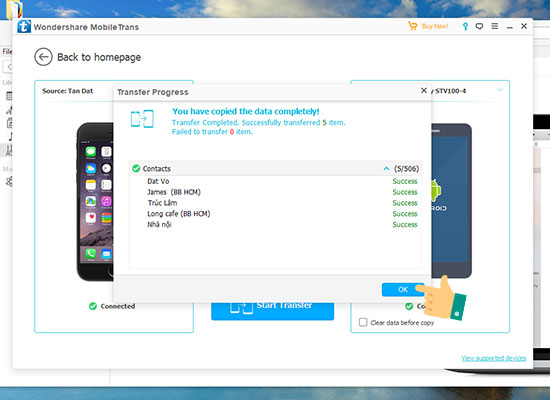Open View supported devices link
This screenshot has height=400, width=550.
tap(494, 358)
